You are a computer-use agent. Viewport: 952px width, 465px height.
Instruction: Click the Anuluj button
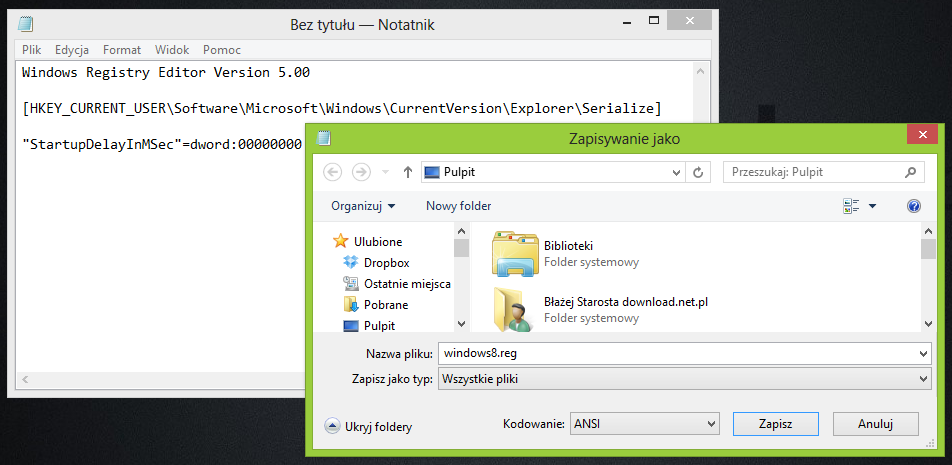point(876,424)
